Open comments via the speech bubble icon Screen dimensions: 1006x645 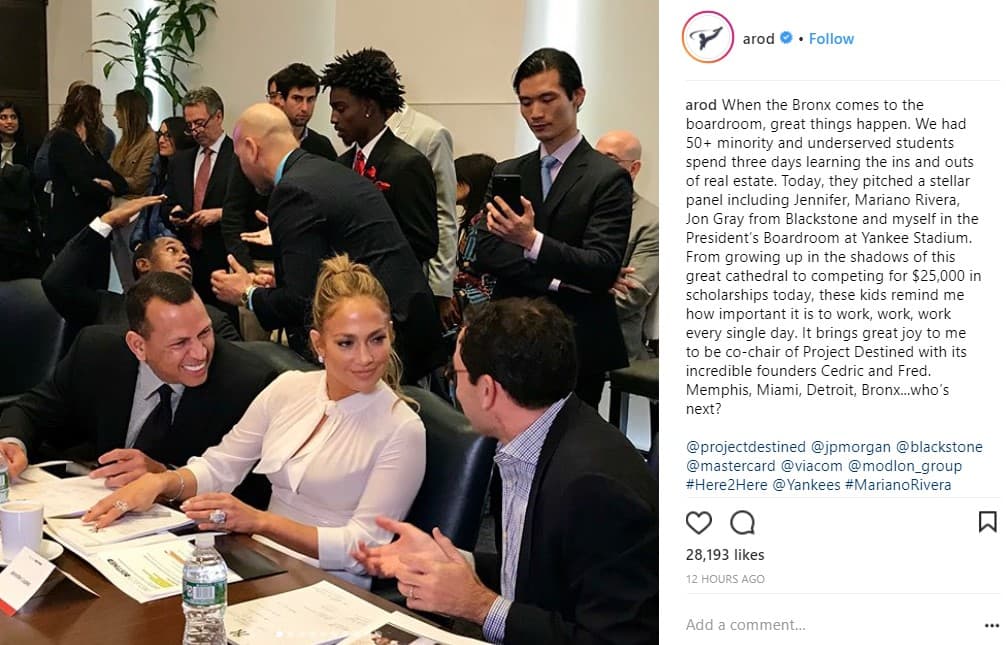coord(742,523)
